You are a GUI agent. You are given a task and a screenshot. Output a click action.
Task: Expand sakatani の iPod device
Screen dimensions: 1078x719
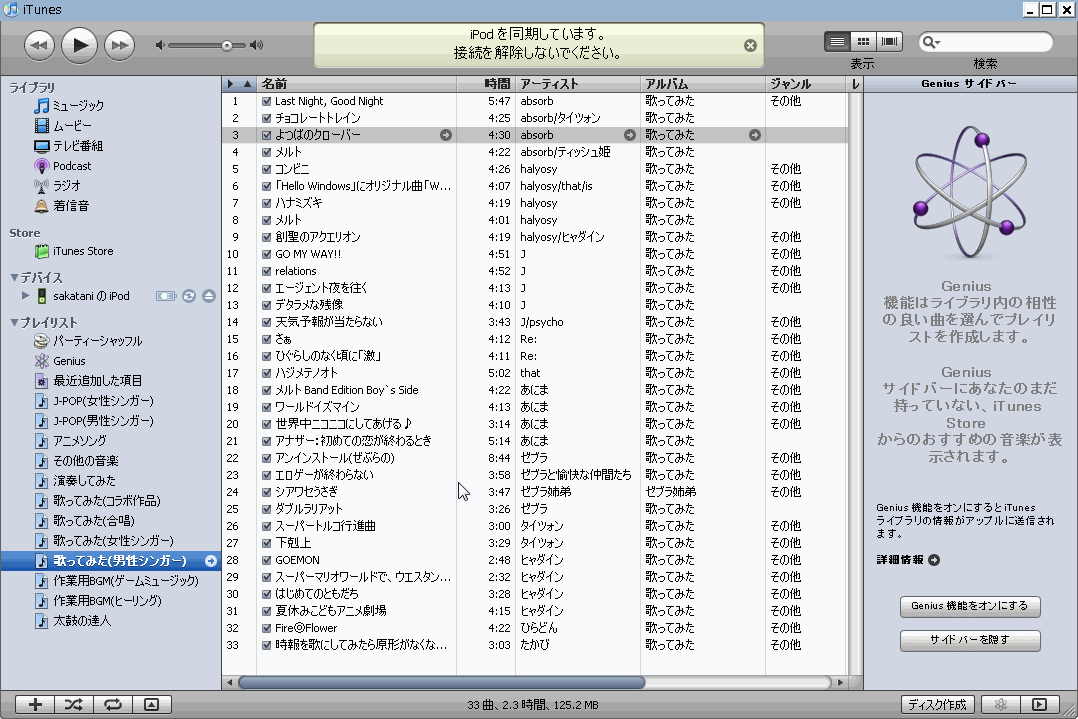tap(25, 296)
